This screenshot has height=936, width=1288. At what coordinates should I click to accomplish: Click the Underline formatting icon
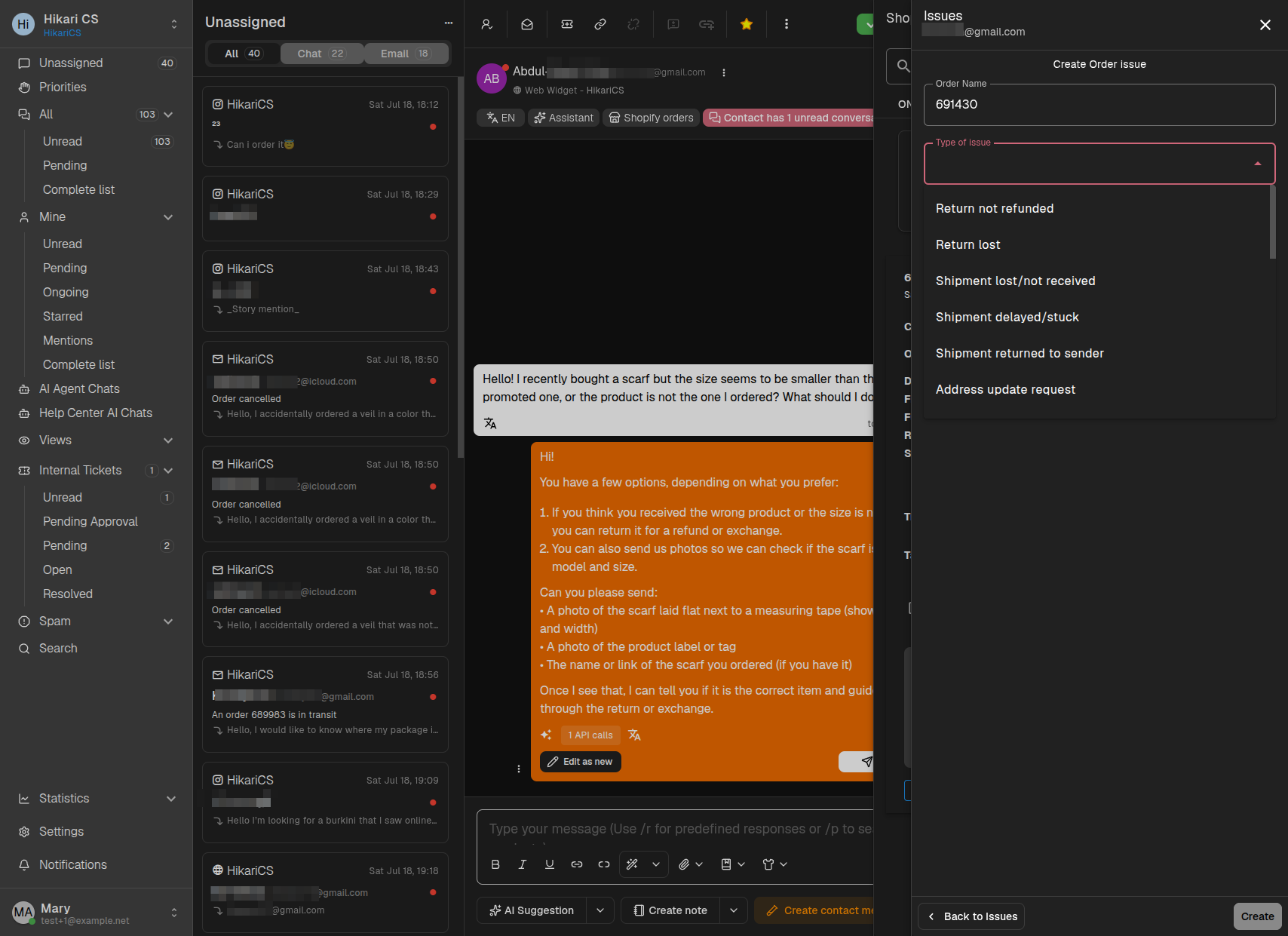point(550,864)
